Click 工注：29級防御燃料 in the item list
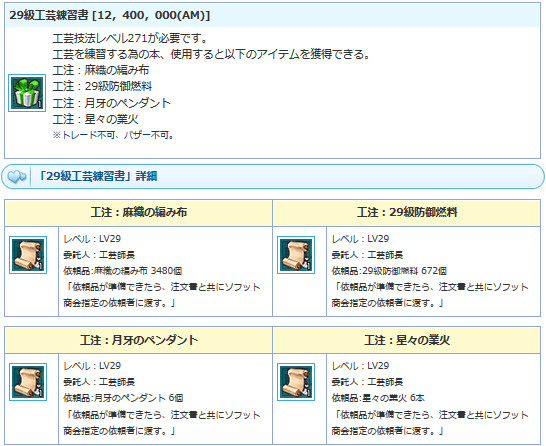 [x=102, y=86]
